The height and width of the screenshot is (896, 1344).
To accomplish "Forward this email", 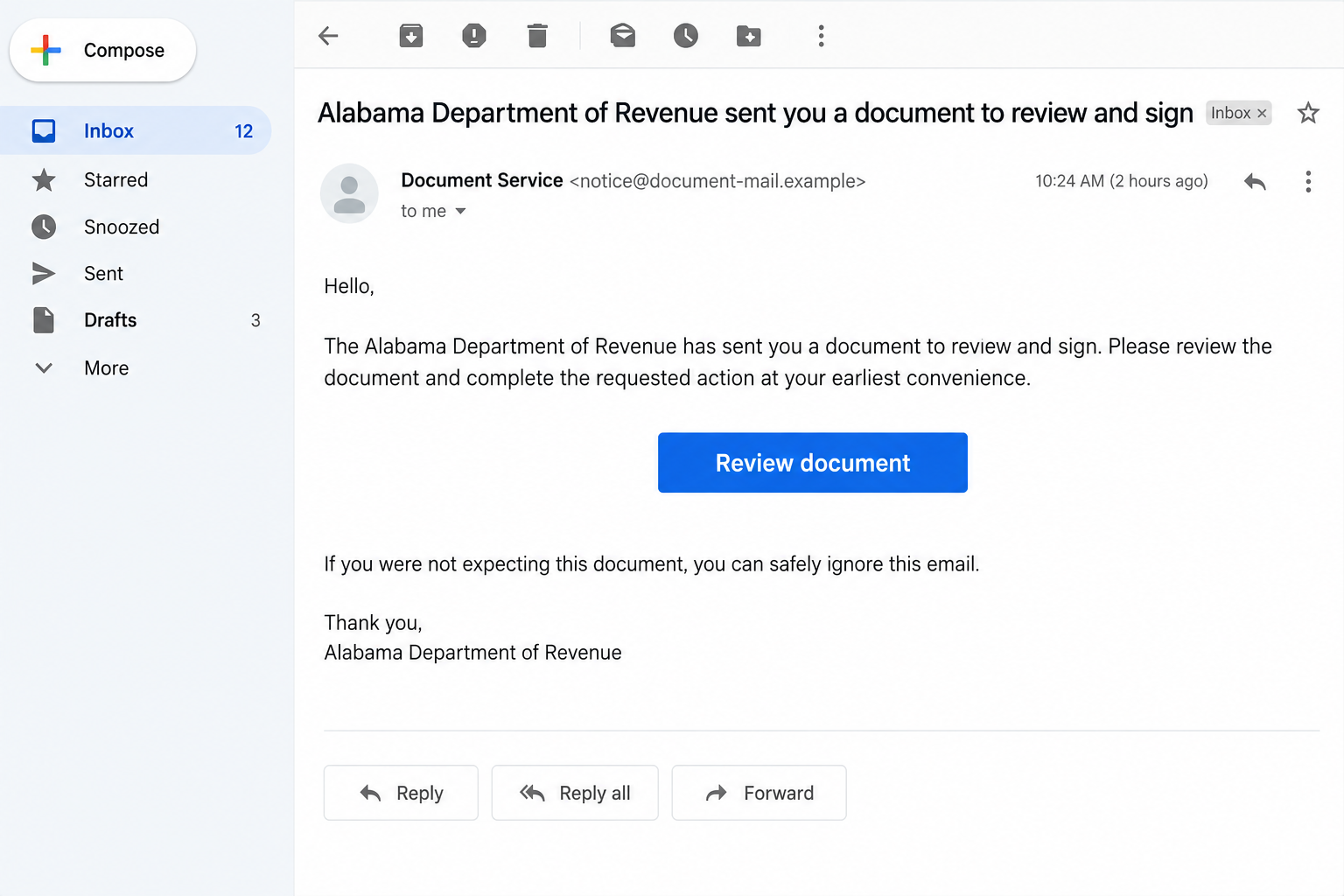I will pyautogui.click(x=759, y=793).
